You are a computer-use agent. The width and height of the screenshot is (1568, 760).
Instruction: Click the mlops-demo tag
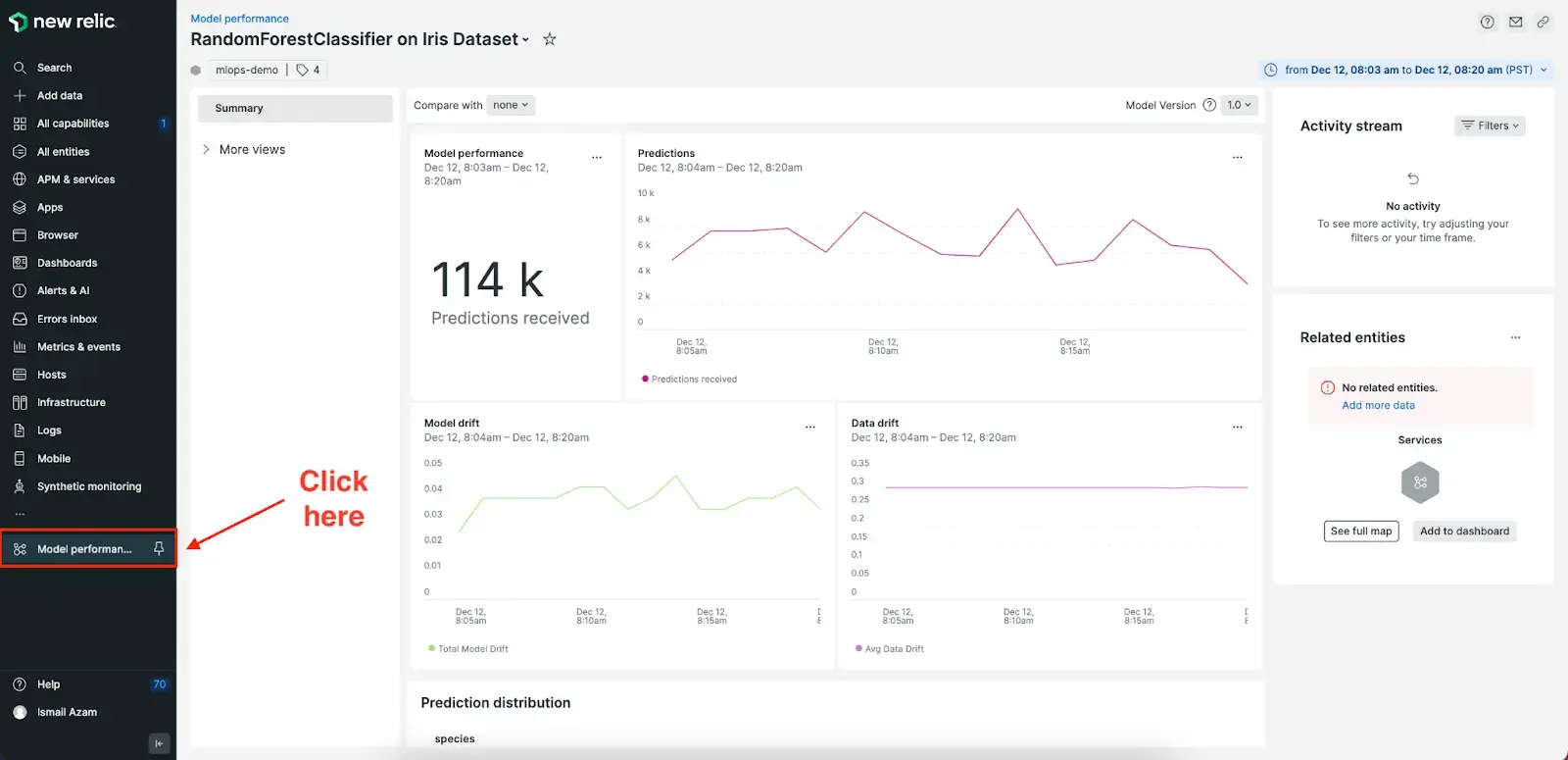pos(247,70)
